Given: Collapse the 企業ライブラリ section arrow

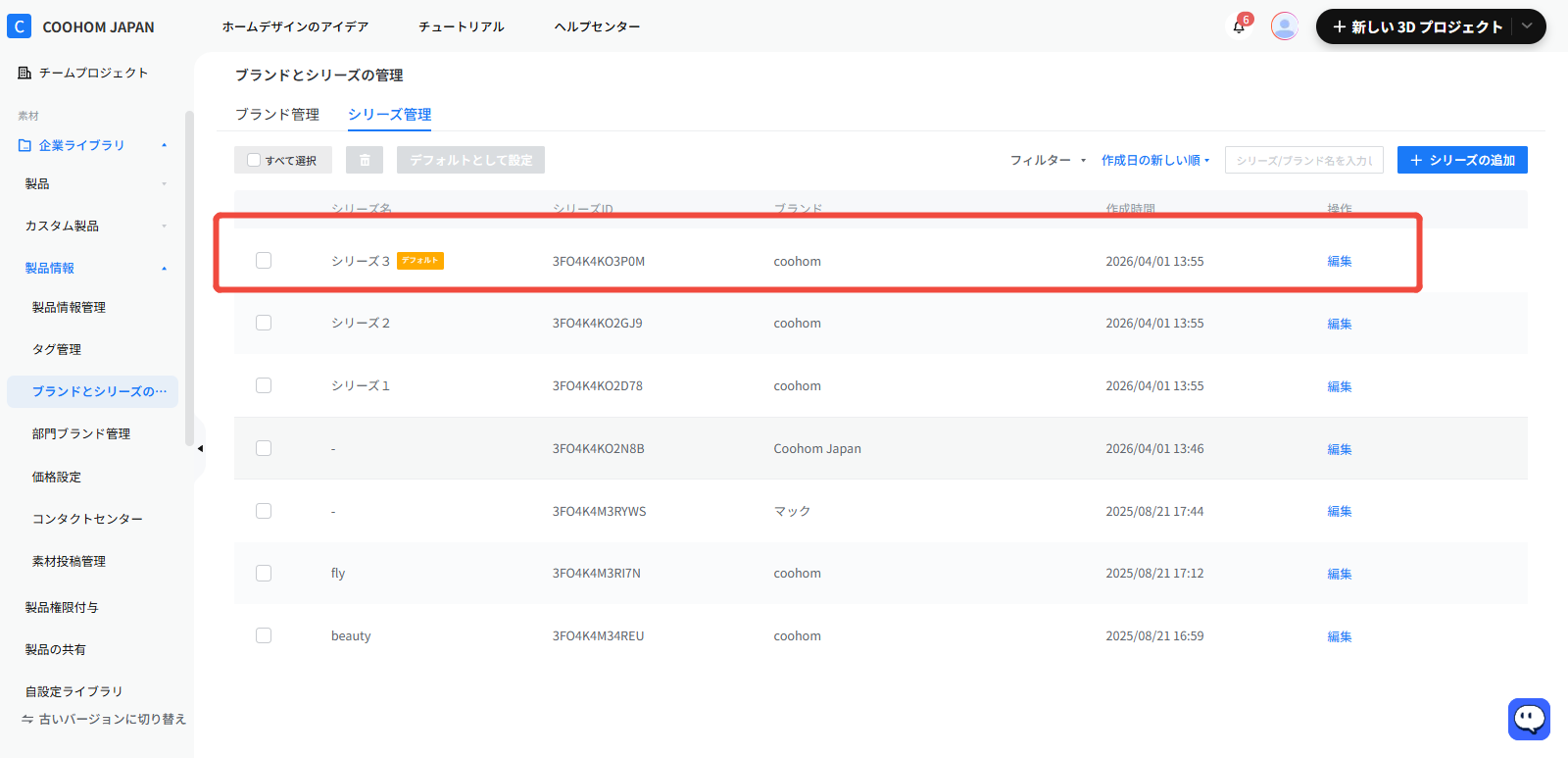Looking at the screenshot, I should tap(164, 145).
